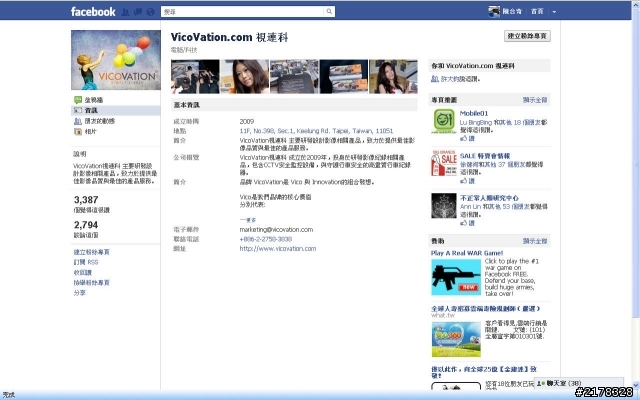Image resolution: width=640 pixels, height=400 pixels.
Task: Open the what.tw insurance ad title
Action: click(x=486, y=309)
